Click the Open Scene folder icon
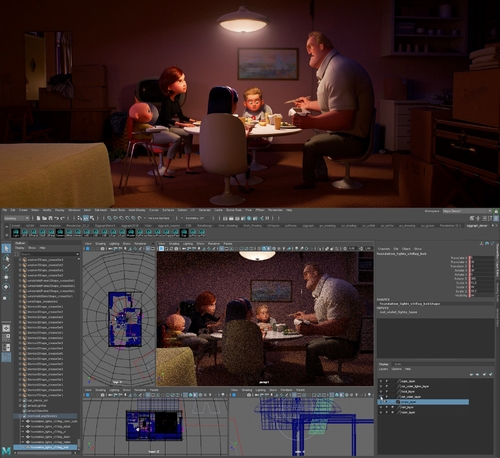The height and width of the screenshot is (458, 500). [x=44, y=218]
